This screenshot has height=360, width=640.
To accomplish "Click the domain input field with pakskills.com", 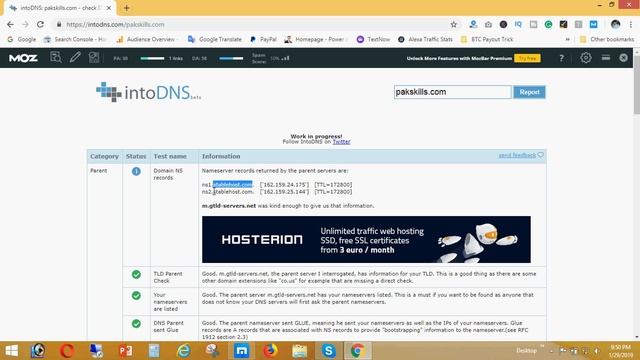I will (x=452, y=92).
